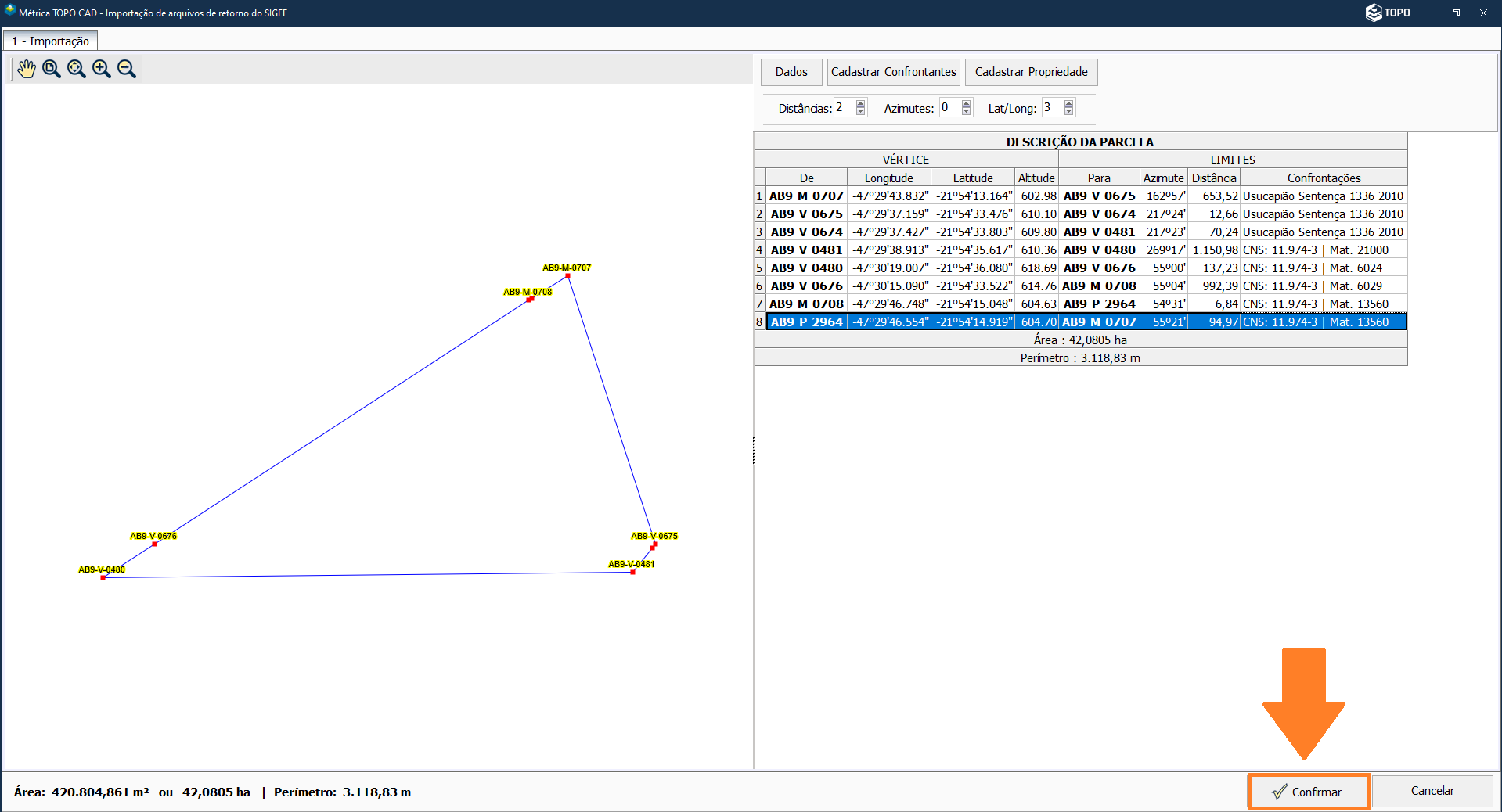Click the Métrica TOPO logo in title bar

click(x=1388, y=13)
